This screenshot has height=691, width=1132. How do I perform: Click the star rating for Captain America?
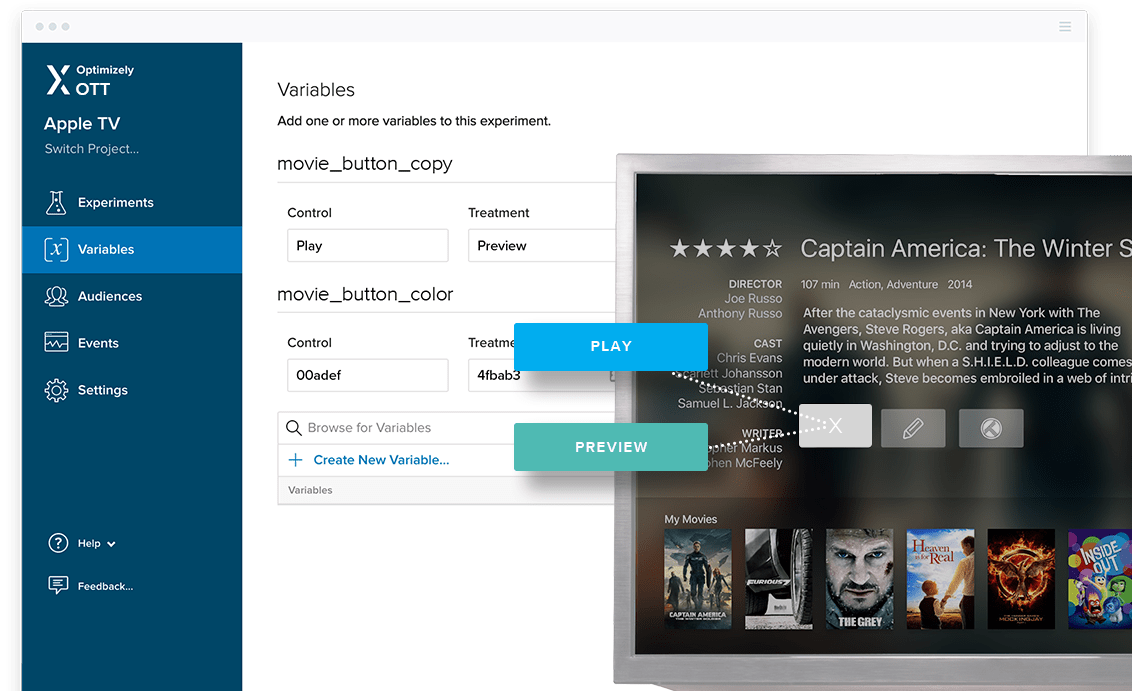(x=726, y=248)
